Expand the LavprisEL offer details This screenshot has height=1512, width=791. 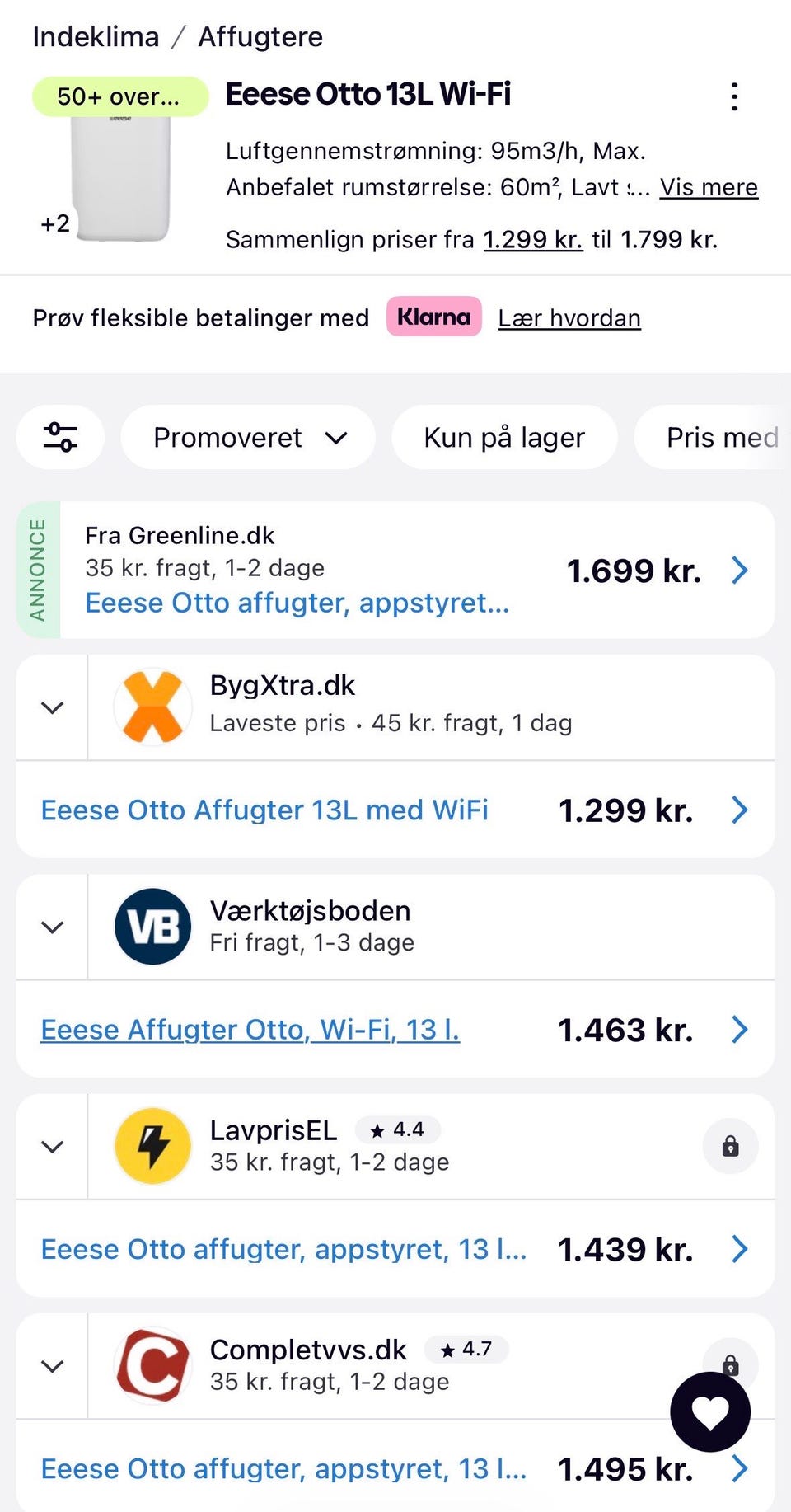(52, 1146)
